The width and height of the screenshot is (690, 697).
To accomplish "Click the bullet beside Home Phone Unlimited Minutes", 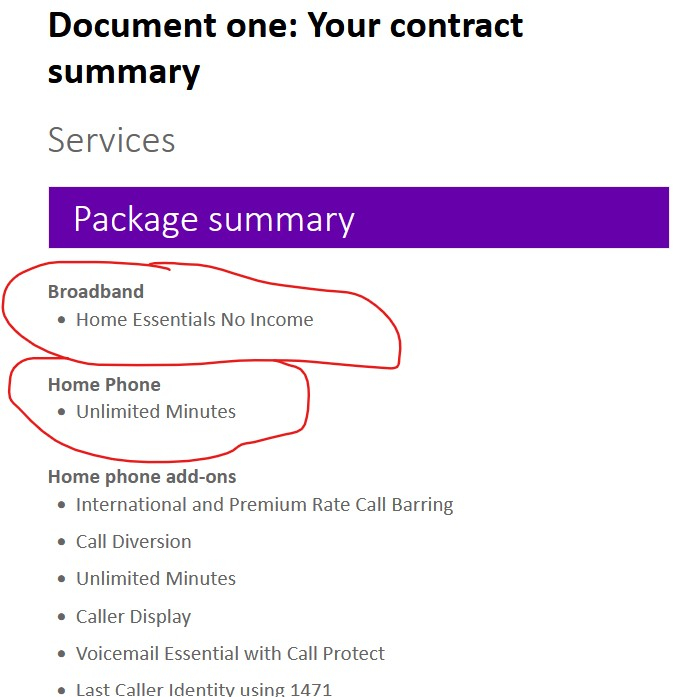I will (62, 412).
